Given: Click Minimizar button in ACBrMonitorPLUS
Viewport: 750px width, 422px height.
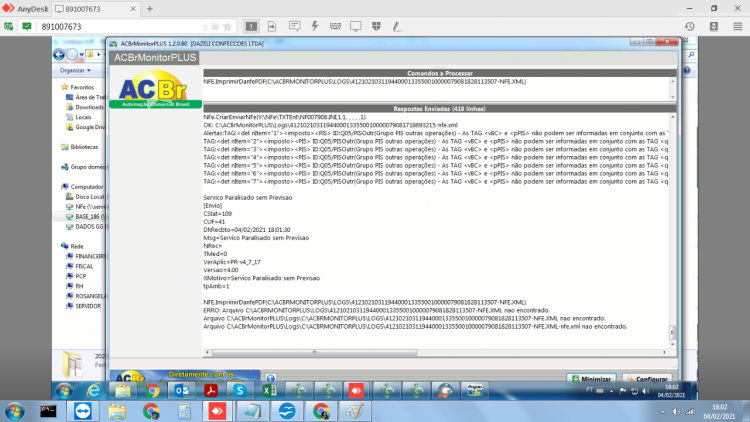Looking at the screenshot, I should click(x=591, y=378).
